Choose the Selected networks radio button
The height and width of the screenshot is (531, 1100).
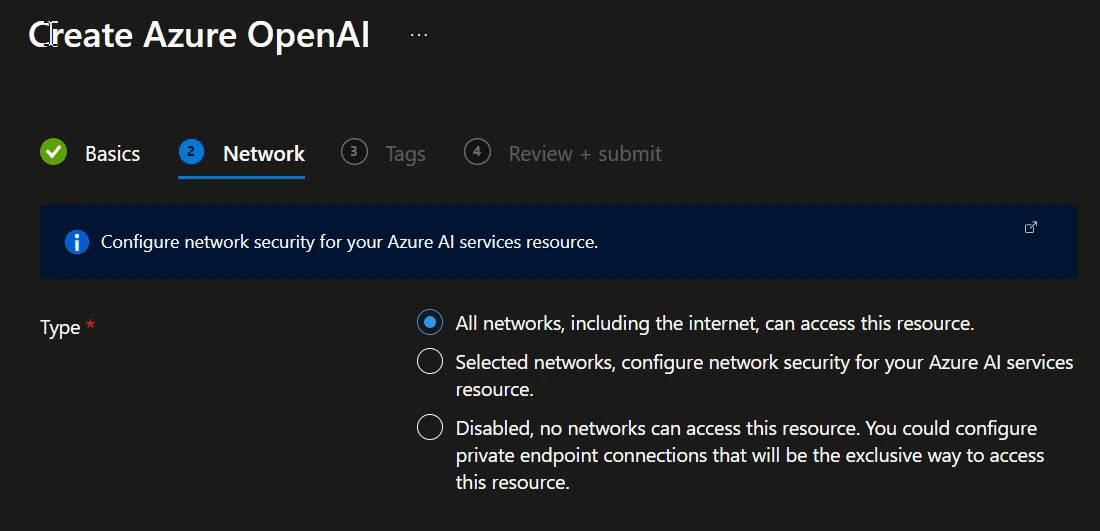[x=430, y=362]
